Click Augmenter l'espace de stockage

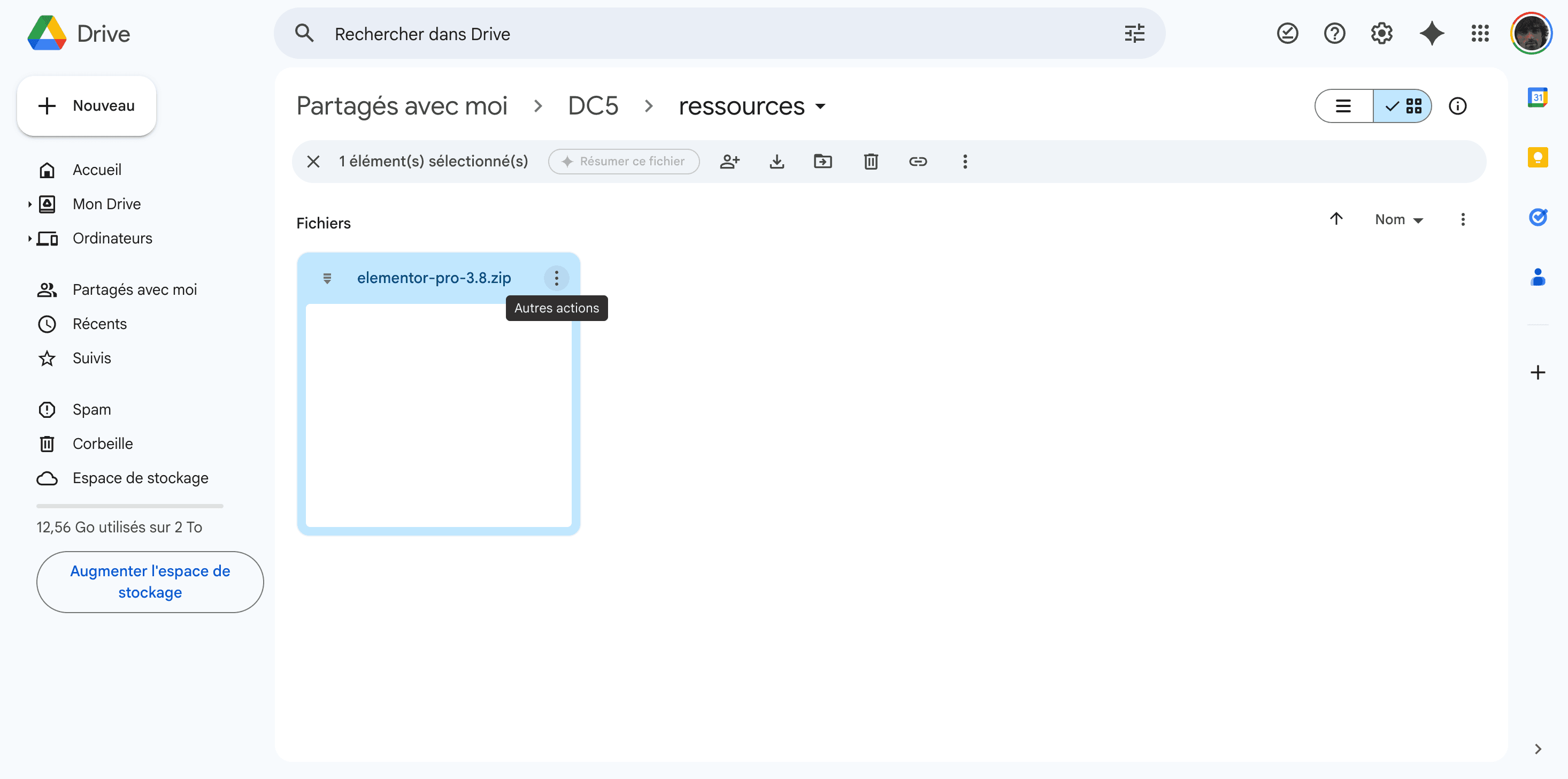click(x=150, y=582)
